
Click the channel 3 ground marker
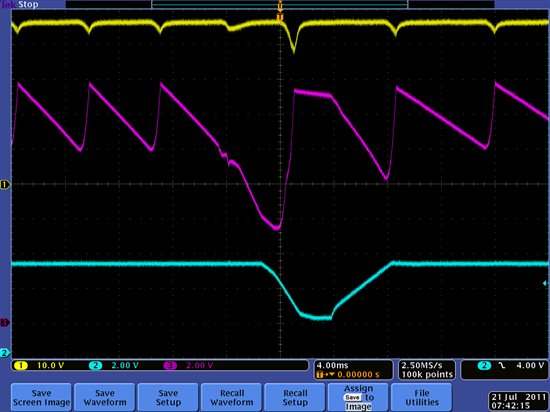click(5, 322)
